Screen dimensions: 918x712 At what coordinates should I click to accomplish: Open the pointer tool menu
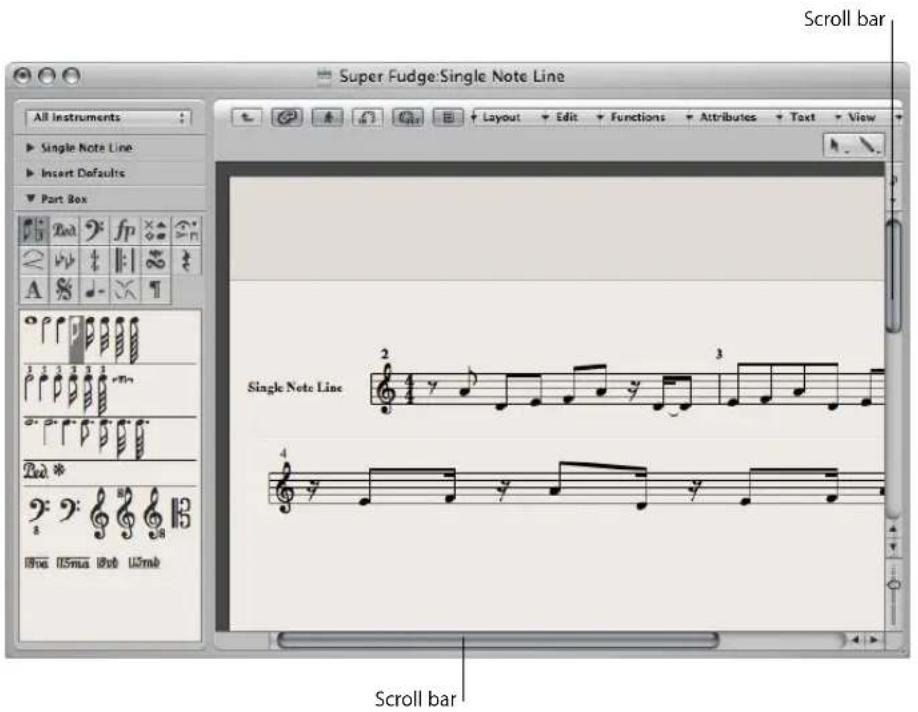coord(838,145)
